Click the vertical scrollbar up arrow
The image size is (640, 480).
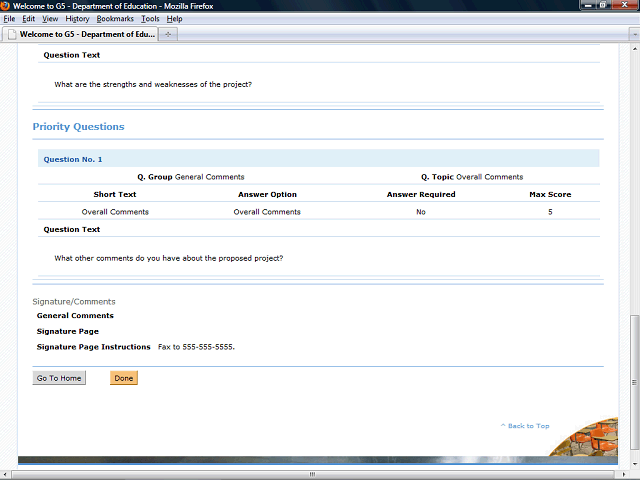[x=634, y=49]
